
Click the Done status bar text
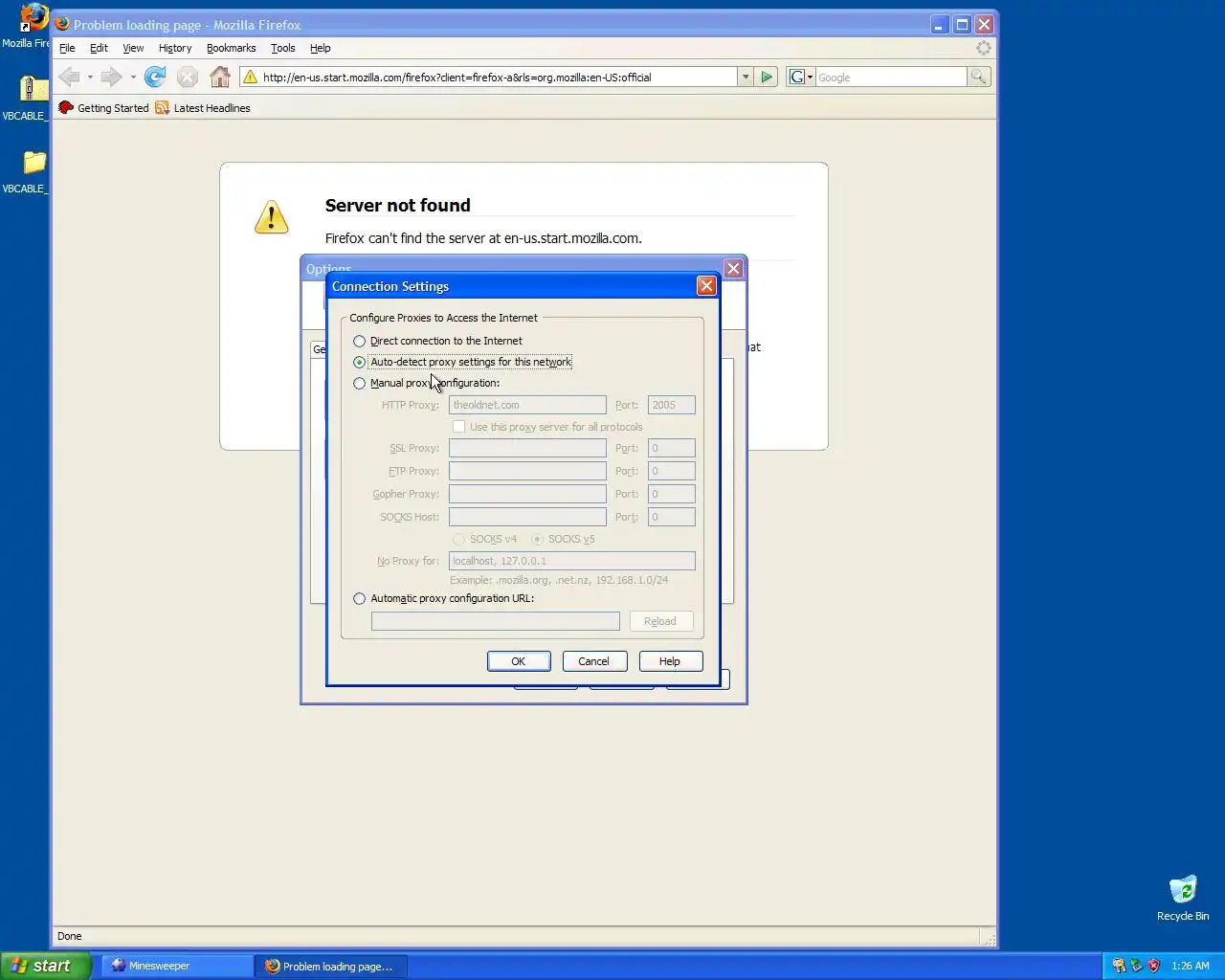[69, 936]
